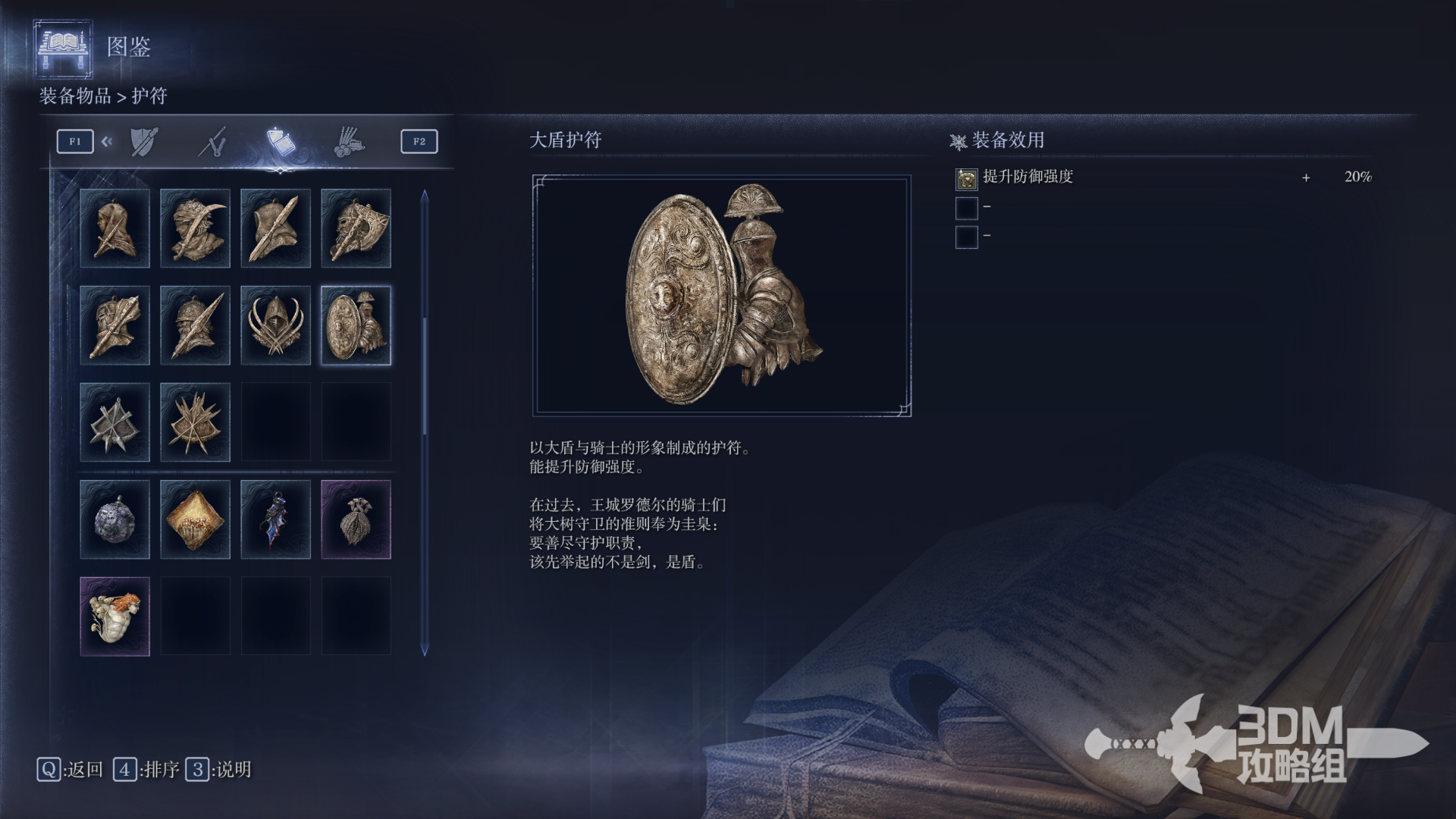This screenshot has height=819, width=1456.
Task: Click the F2 next category button
Action: [419, 142]
